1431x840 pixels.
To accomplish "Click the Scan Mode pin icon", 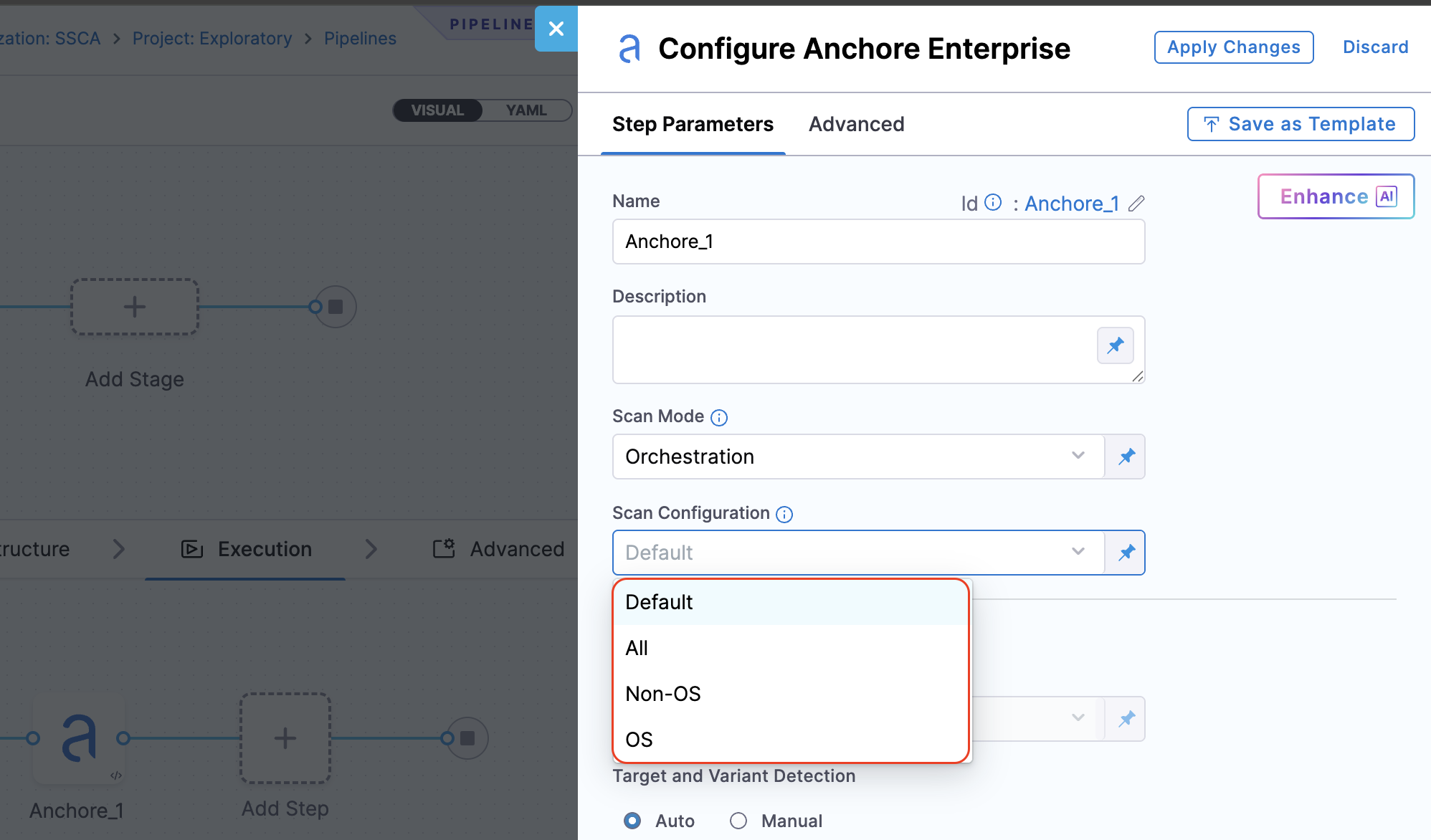I will coord(1126,457).
